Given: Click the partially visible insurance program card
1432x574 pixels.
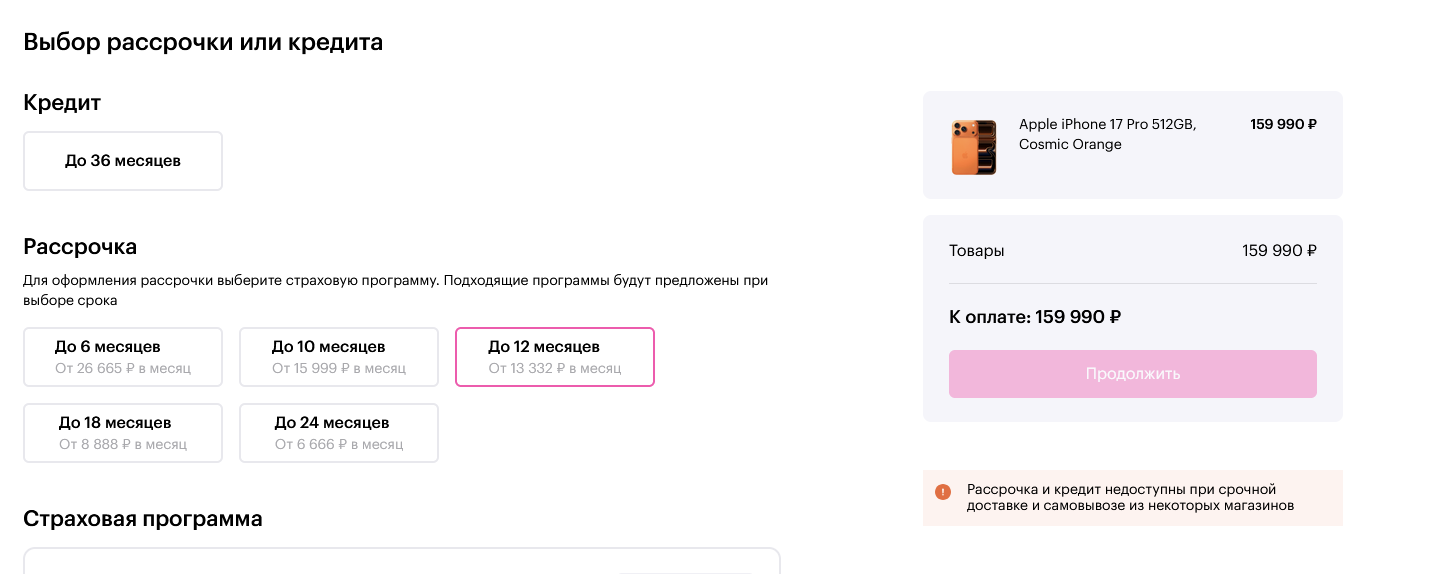Looking at the screenshot, I should 402,560.
